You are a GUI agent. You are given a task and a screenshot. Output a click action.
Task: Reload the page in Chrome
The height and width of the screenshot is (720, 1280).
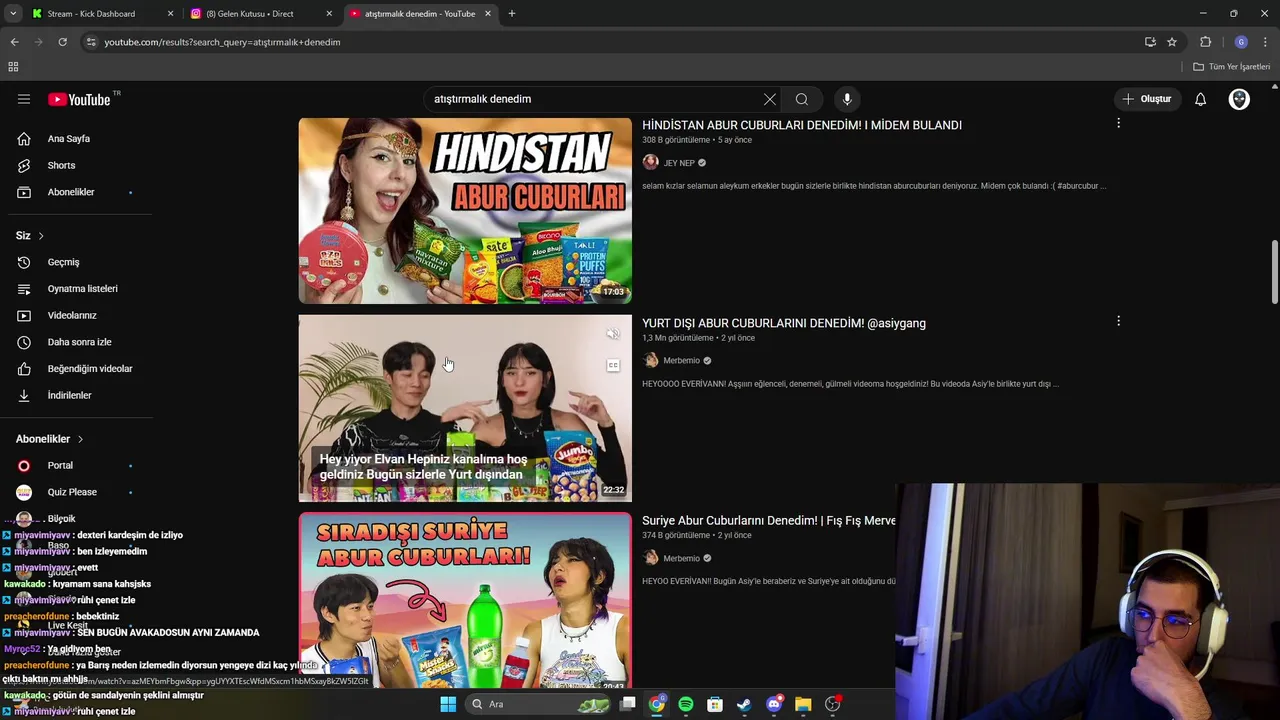(x=62, y=42)
